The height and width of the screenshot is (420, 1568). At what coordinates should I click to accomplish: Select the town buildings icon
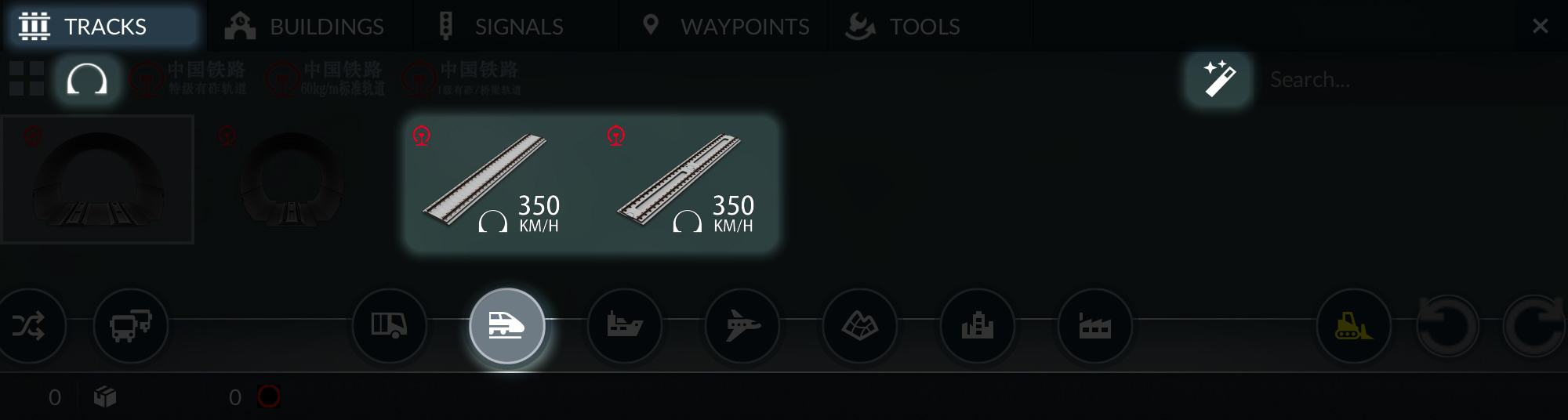pyautogui.click(x=978, y=326)
